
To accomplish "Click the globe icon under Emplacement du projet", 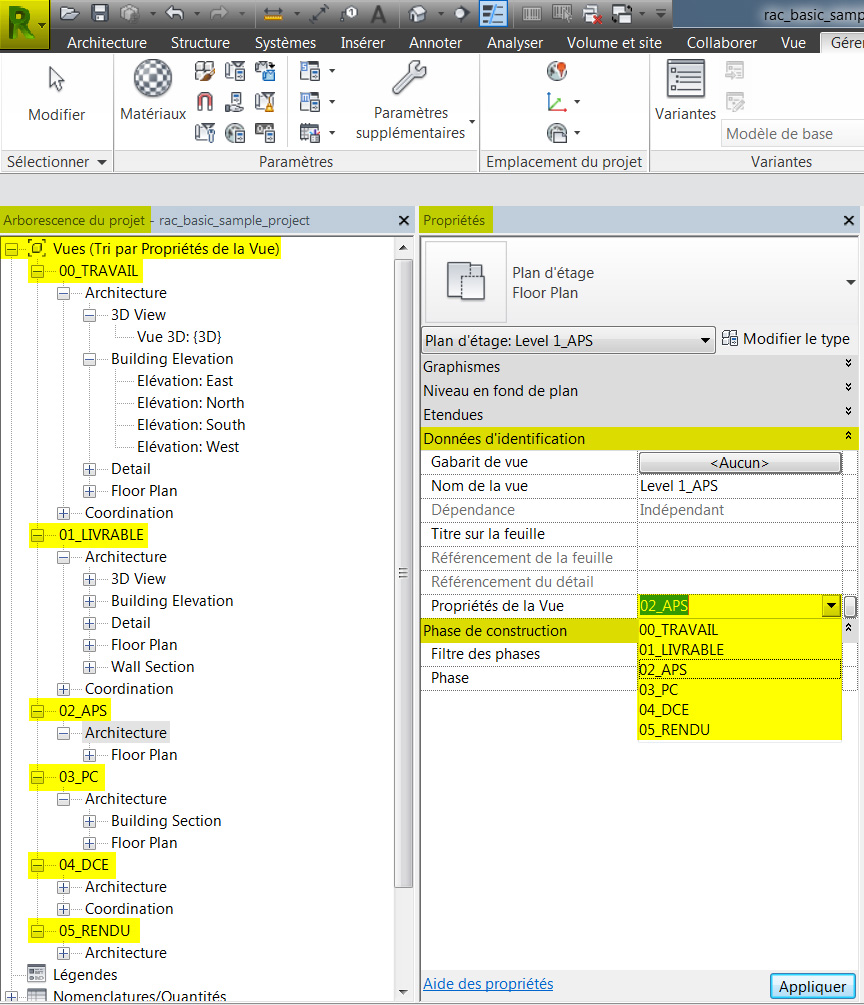I will tap(557, 71).
